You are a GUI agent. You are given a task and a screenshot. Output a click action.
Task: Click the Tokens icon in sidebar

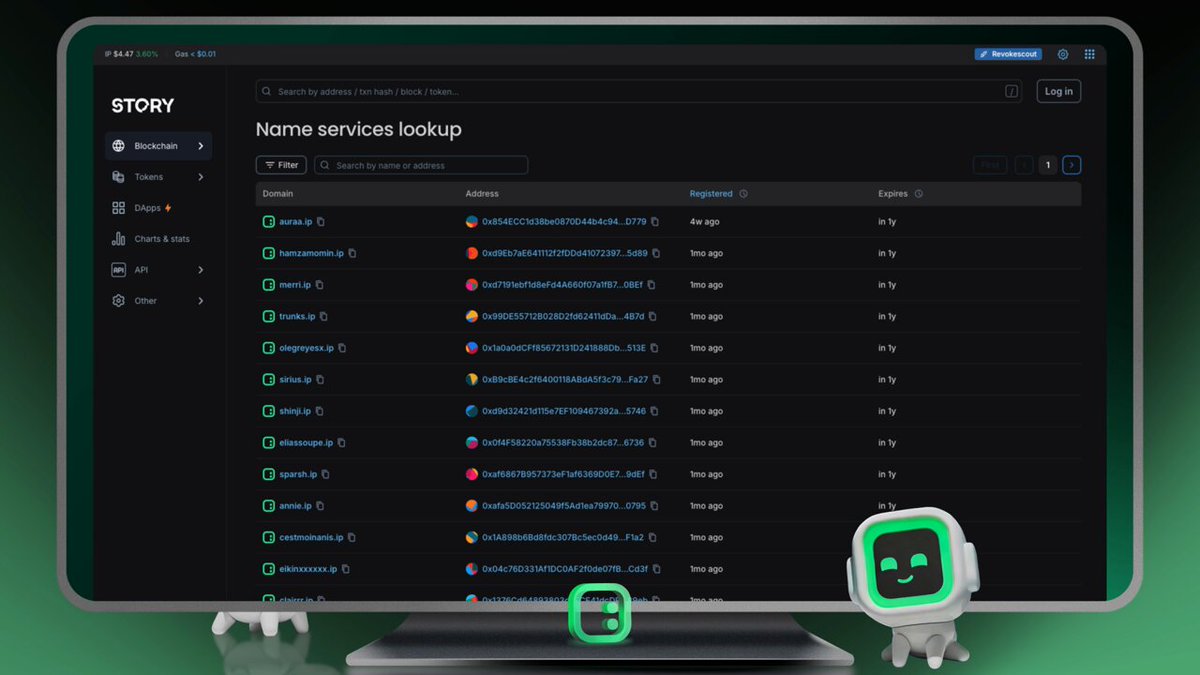(118, 177)
